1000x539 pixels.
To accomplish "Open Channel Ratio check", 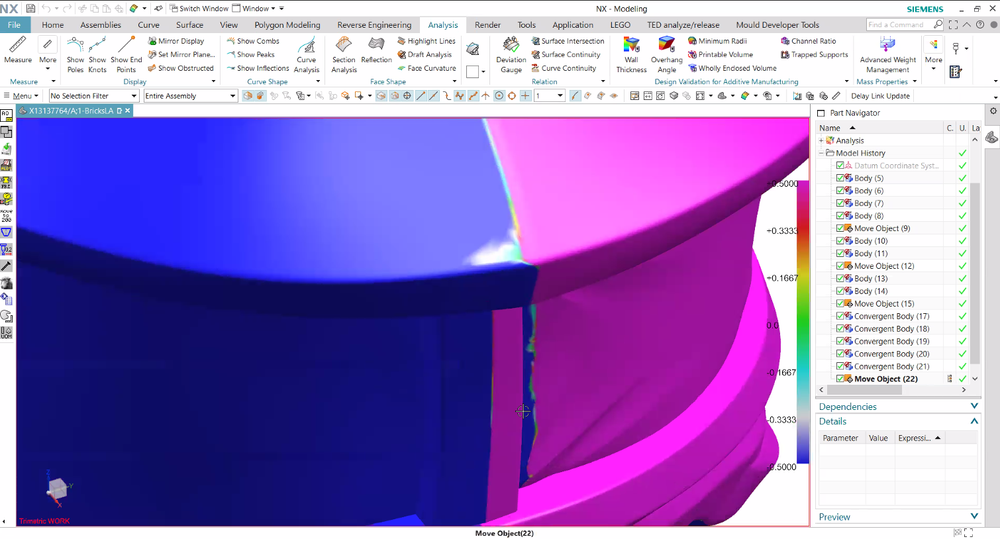I will (808, 41).
